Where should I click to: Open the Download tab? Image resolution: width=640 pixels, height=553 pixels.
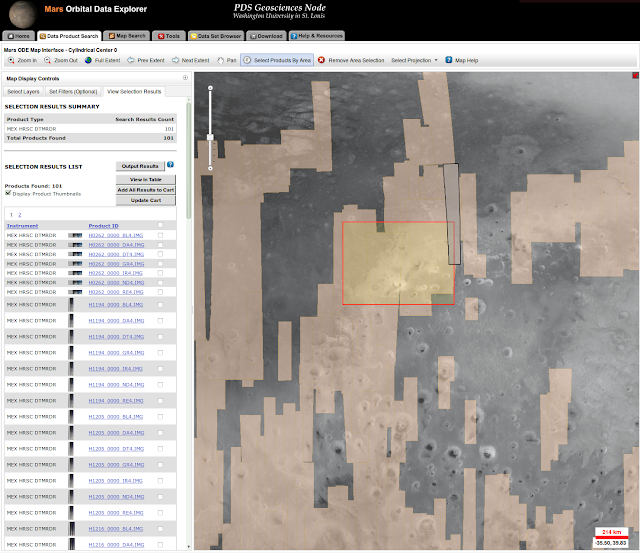point(266,36)
